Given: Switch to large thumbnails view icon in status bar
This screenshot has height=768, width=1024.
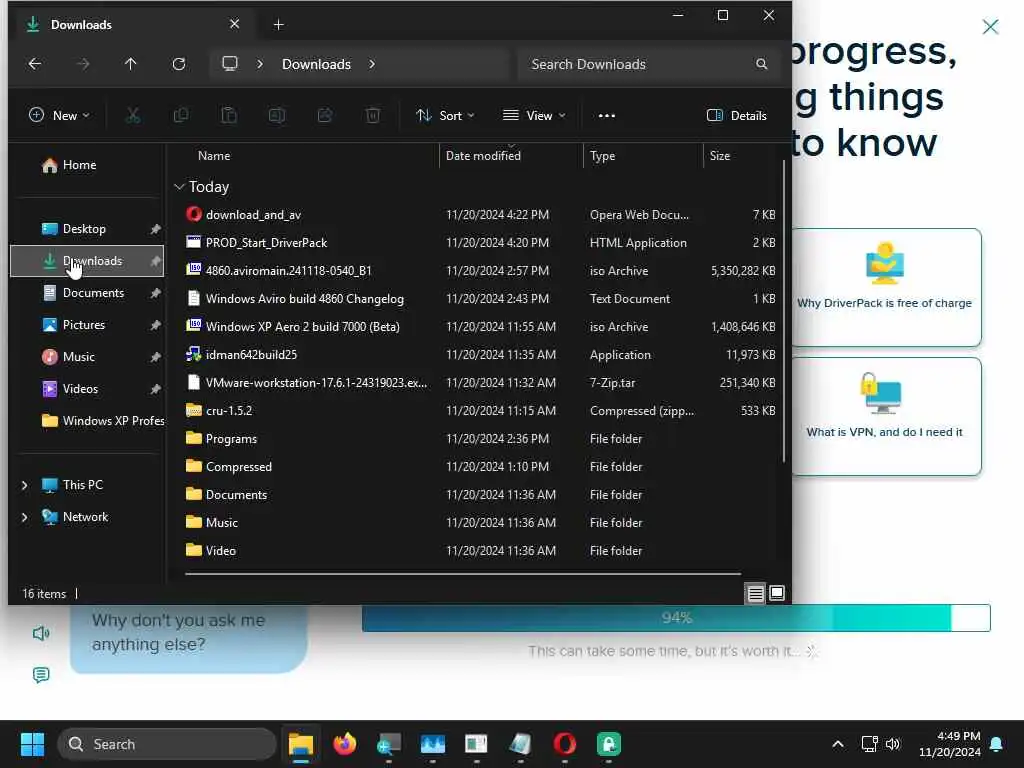Looking at the screenshot, I should (x=776, y=594).
